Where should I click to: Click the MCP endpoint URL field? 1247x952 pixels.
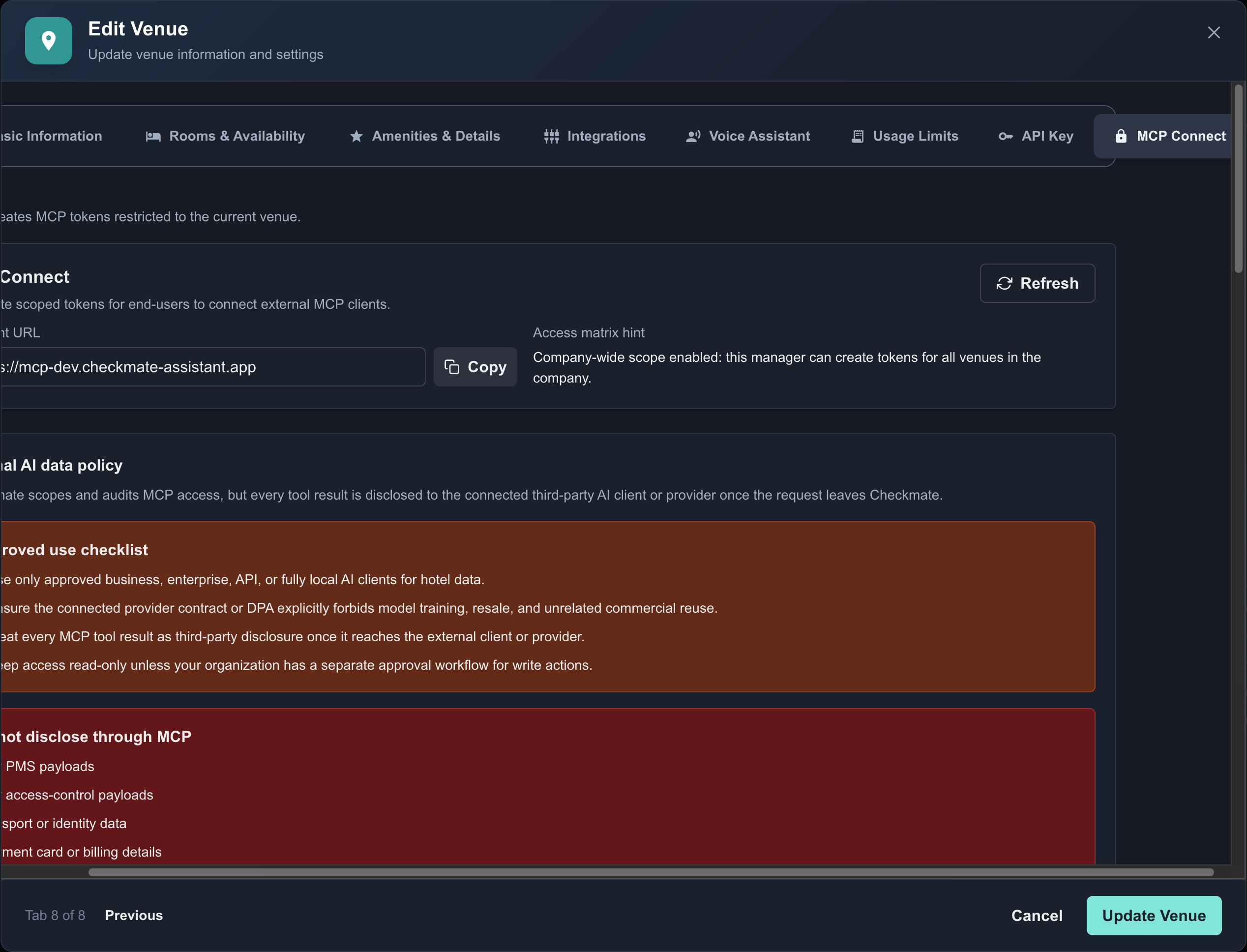pos(212,367)
